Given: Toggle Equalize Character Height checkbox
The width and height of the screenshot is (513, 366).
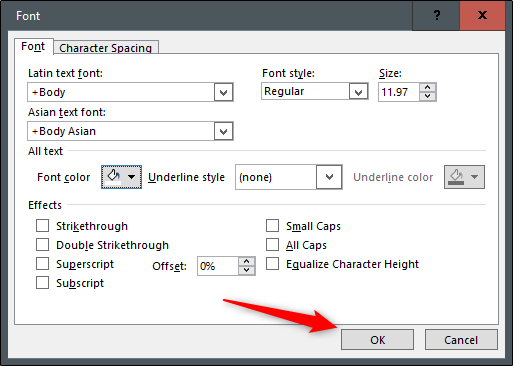Looking at the screenshot, I should click(x=272, y=264).
